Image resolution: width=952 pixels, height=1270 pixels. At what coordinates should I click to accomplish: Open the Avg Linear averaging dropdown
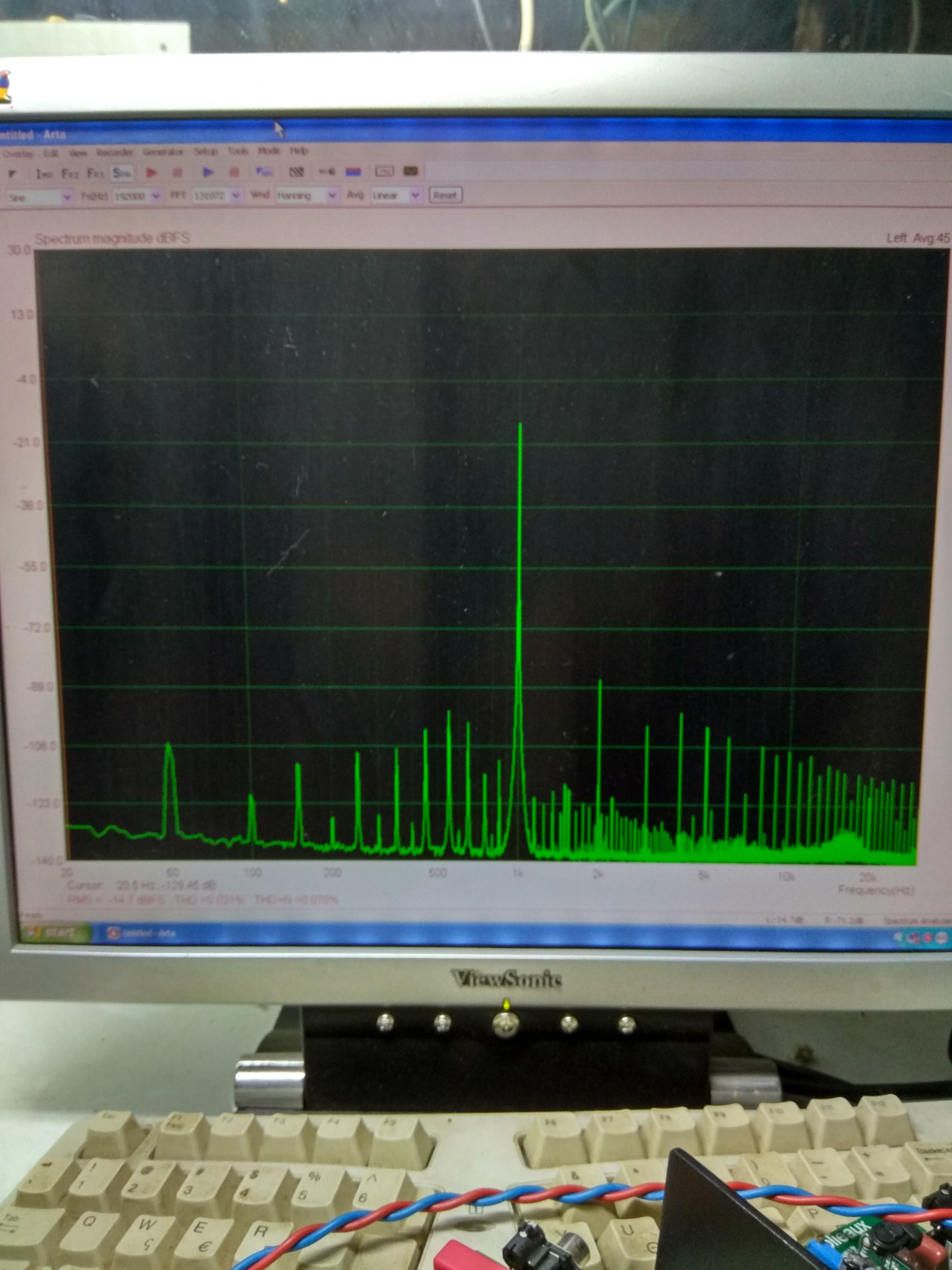pos(397,195)
